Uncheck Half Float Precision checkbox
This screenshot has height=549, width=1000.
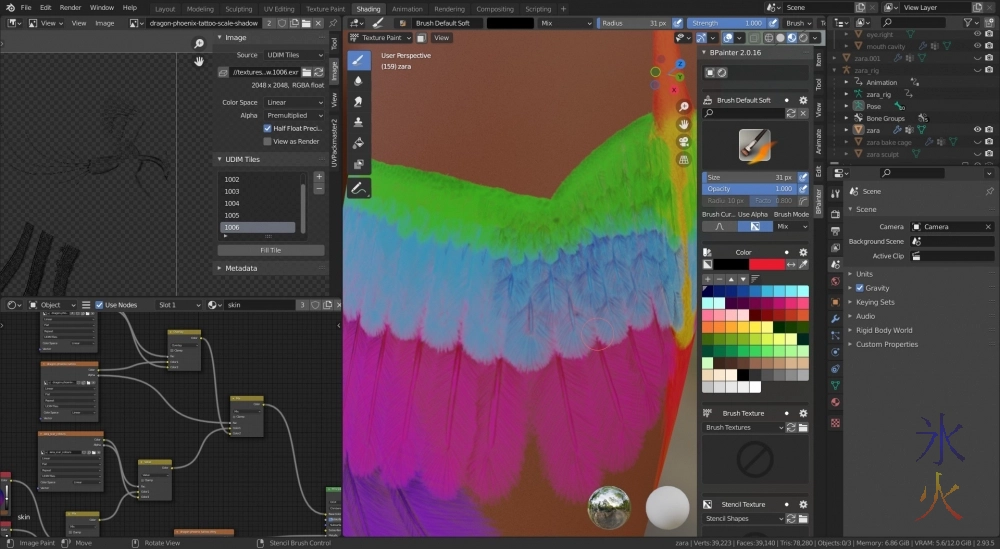pos(267,128)
